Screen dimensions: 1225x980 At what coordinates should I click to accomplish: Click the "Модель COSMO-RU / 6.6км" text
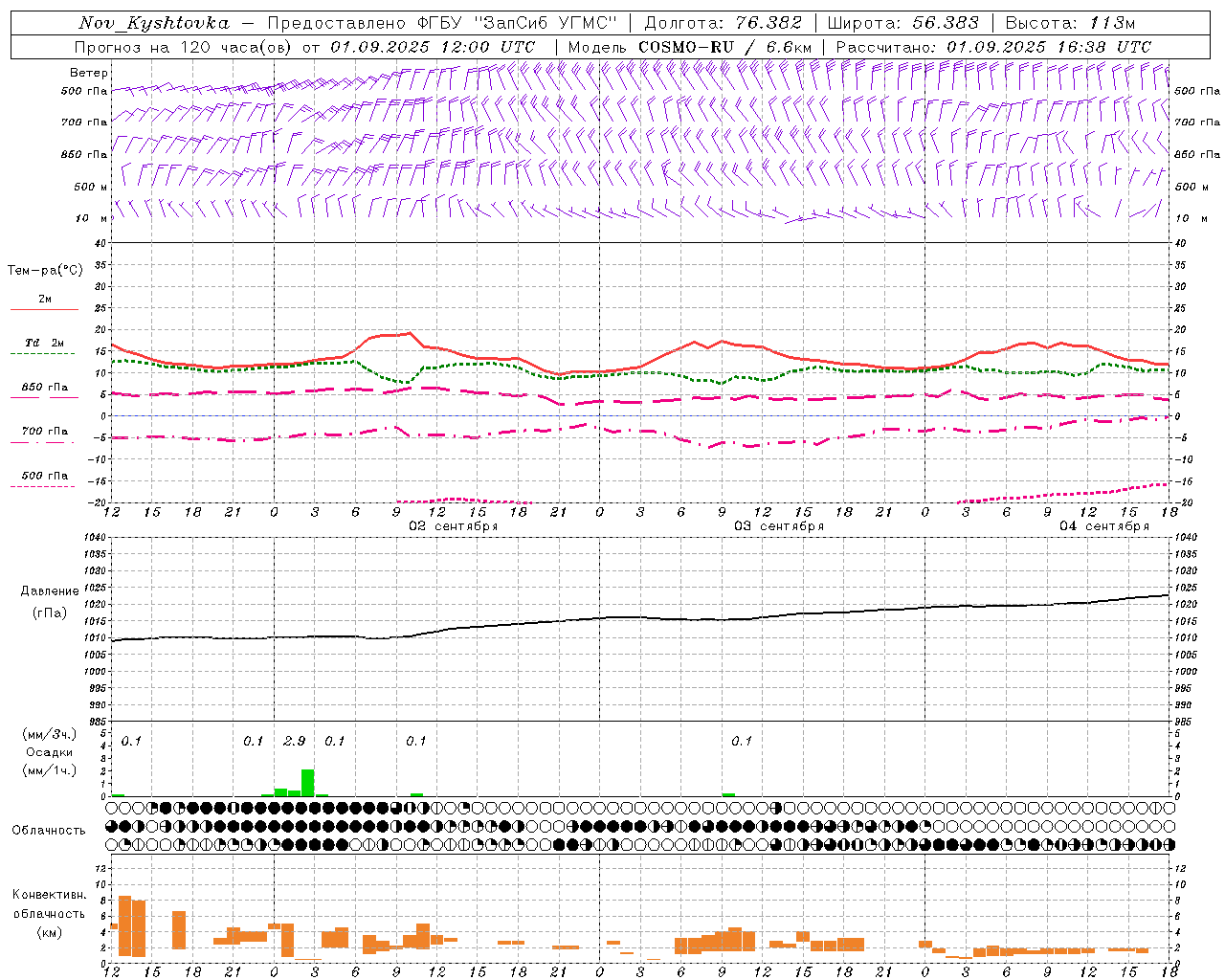pyautogui.click(x=690, y=47)
